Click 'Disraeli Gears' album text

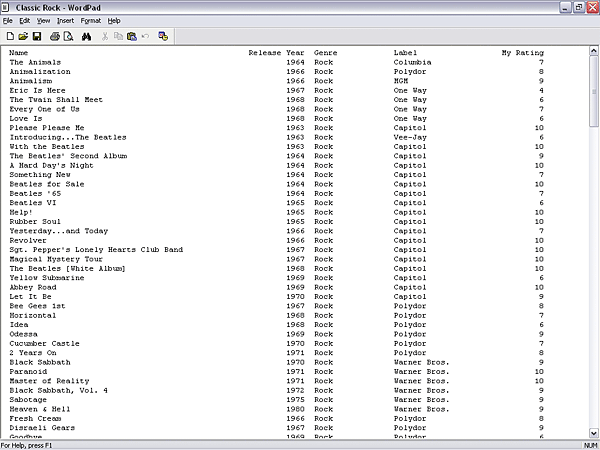[x=42, y=428]
